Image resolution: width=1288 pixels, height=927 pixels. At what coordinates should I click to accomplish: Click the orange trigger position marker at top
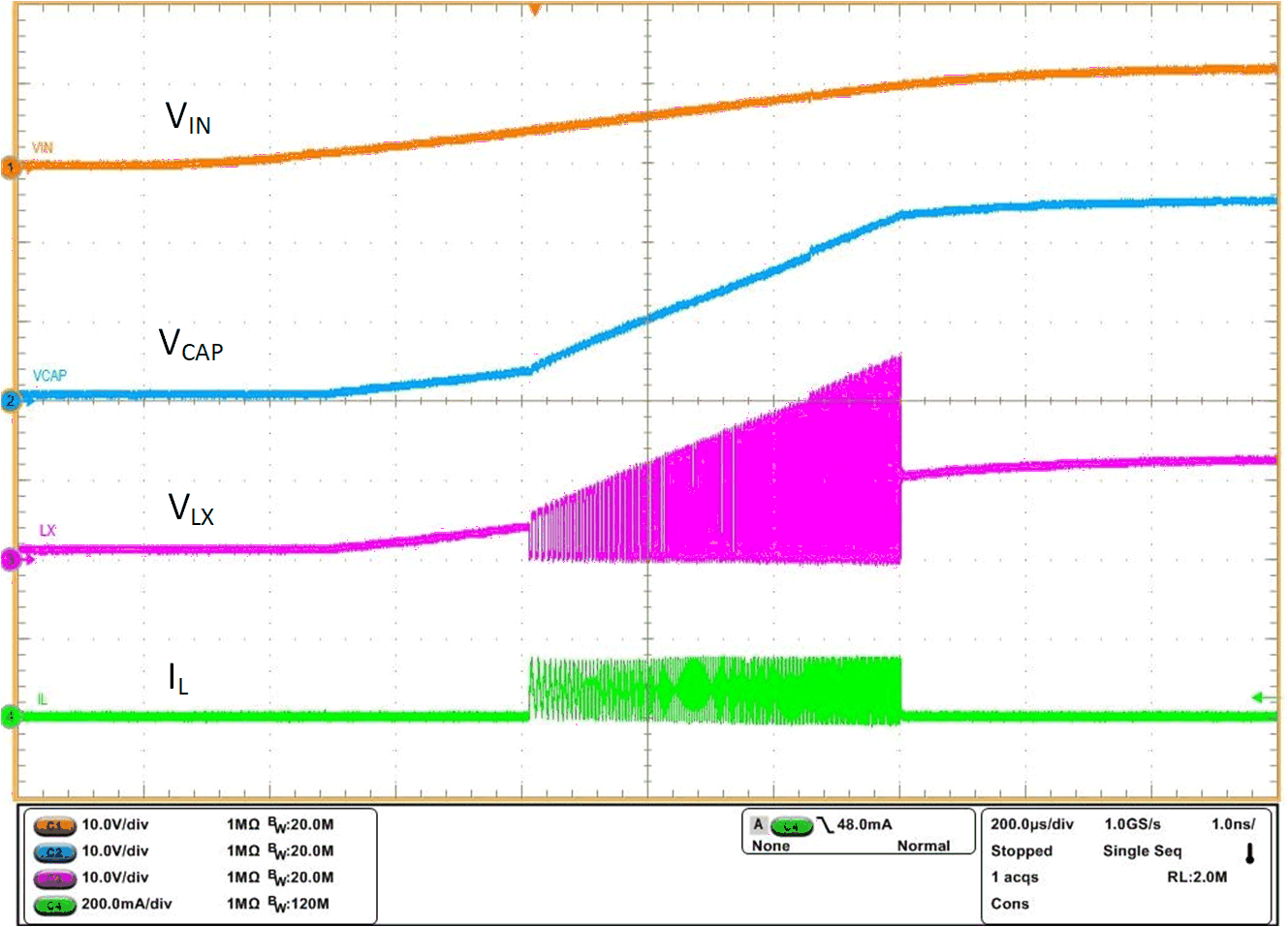point(533,10)
